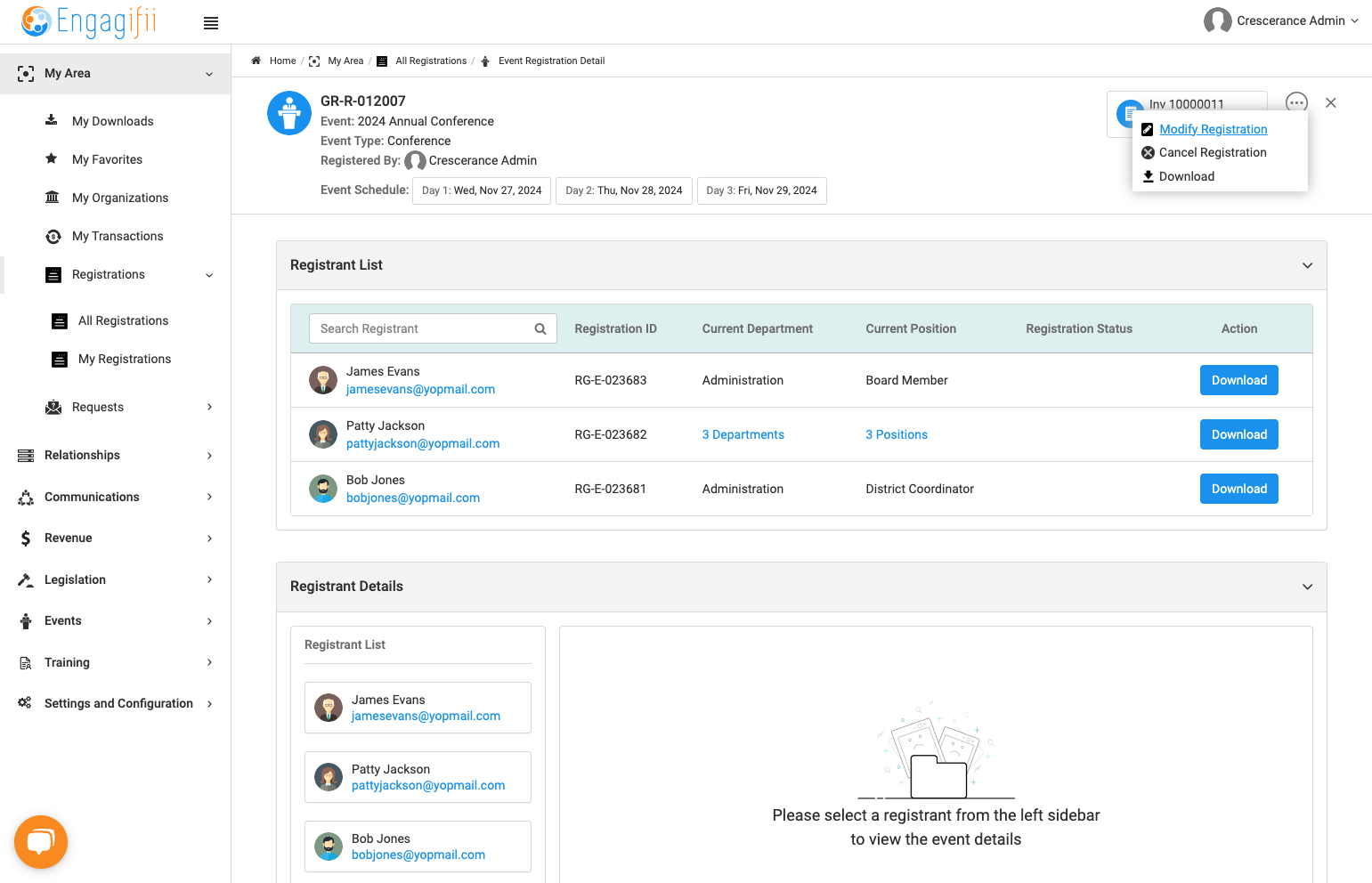Click the My Area breadcrumb
The image size is (1372, 883).
click(x=345, y=61)
